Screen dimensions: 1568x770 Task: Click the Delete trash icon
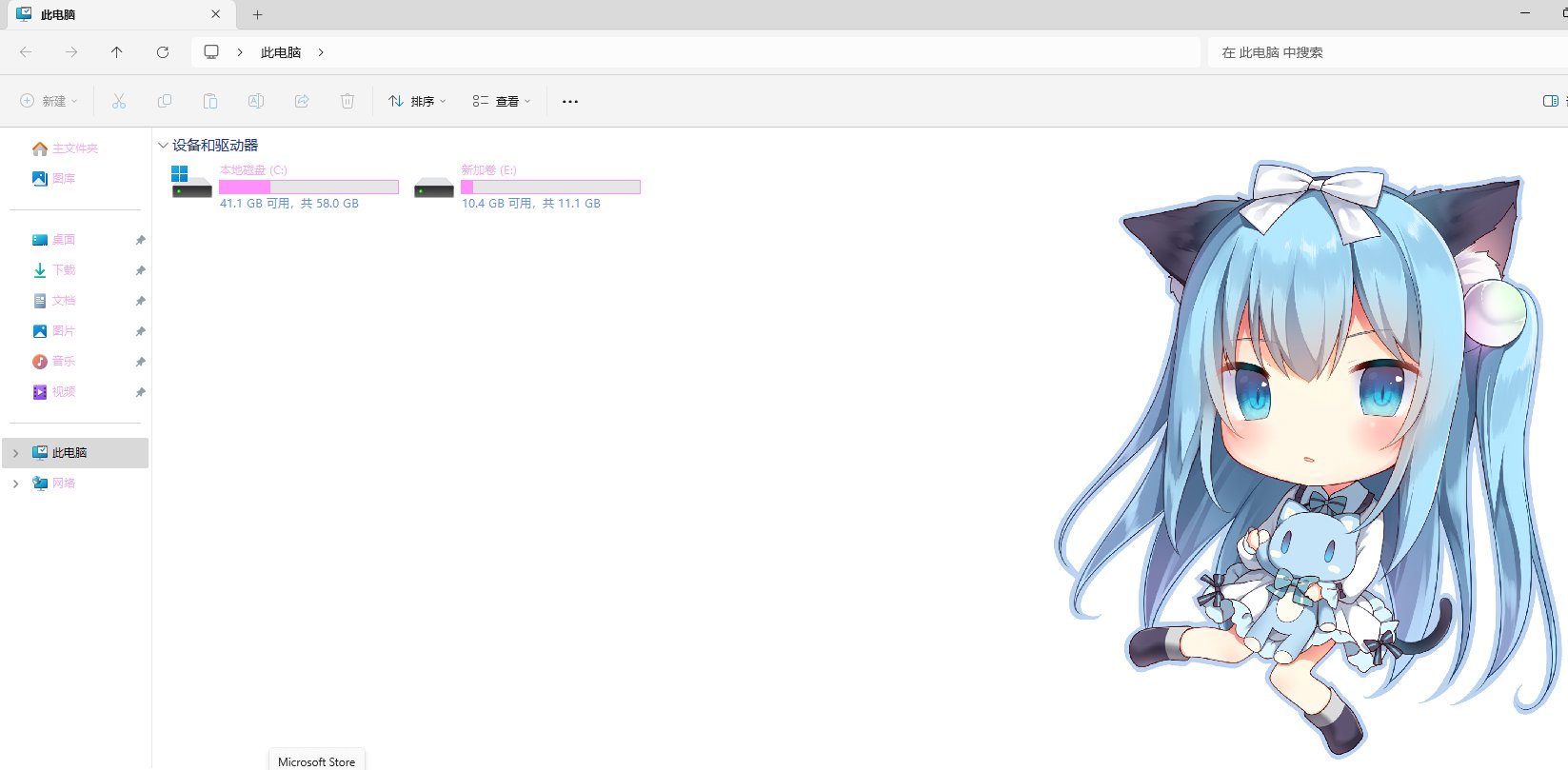click(x=347, y=101)
